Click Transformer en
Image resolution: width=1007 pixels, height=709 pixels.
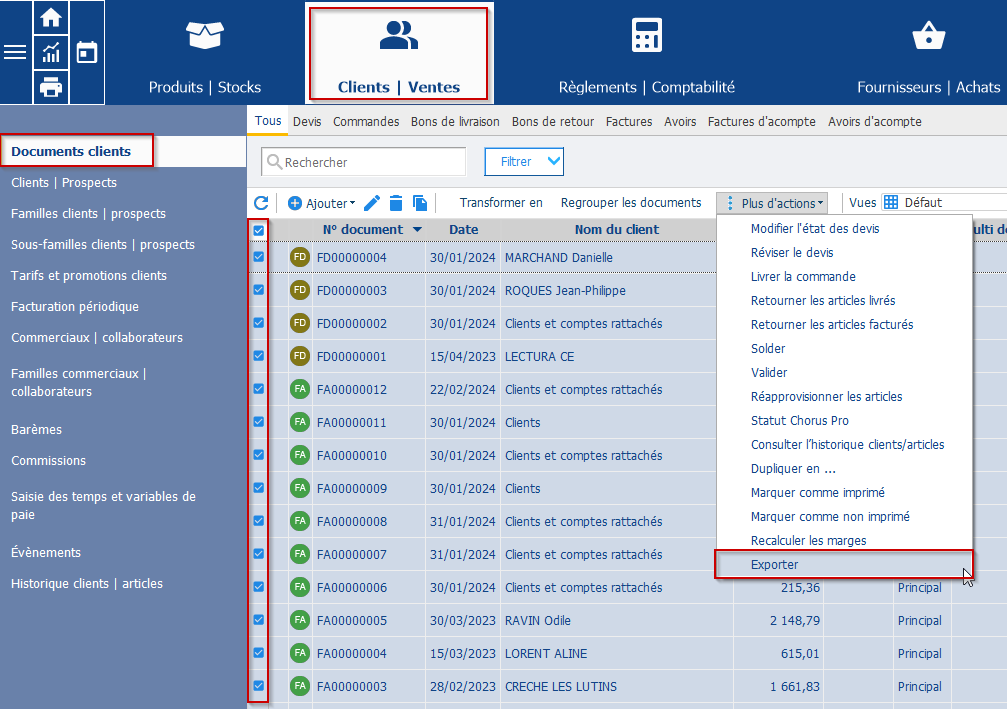pos(503,202)
